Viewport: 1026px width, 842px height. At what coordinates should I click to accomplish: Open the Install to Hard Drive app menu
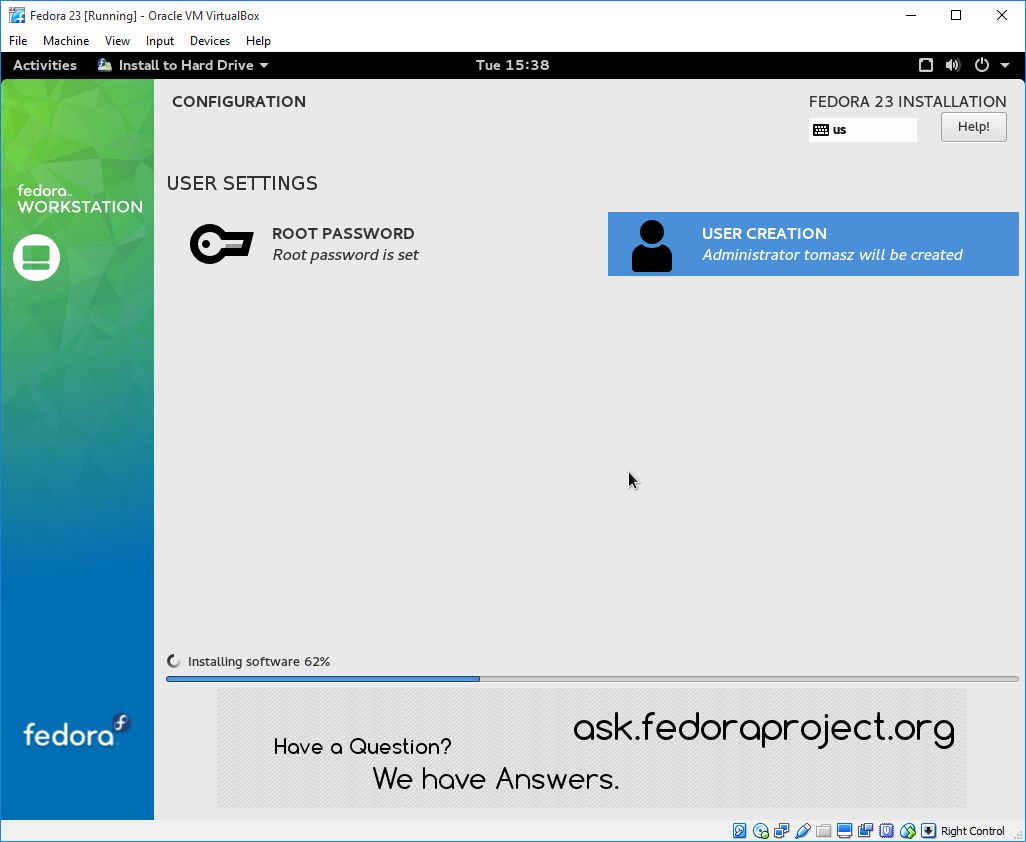(x=183, y=65)
